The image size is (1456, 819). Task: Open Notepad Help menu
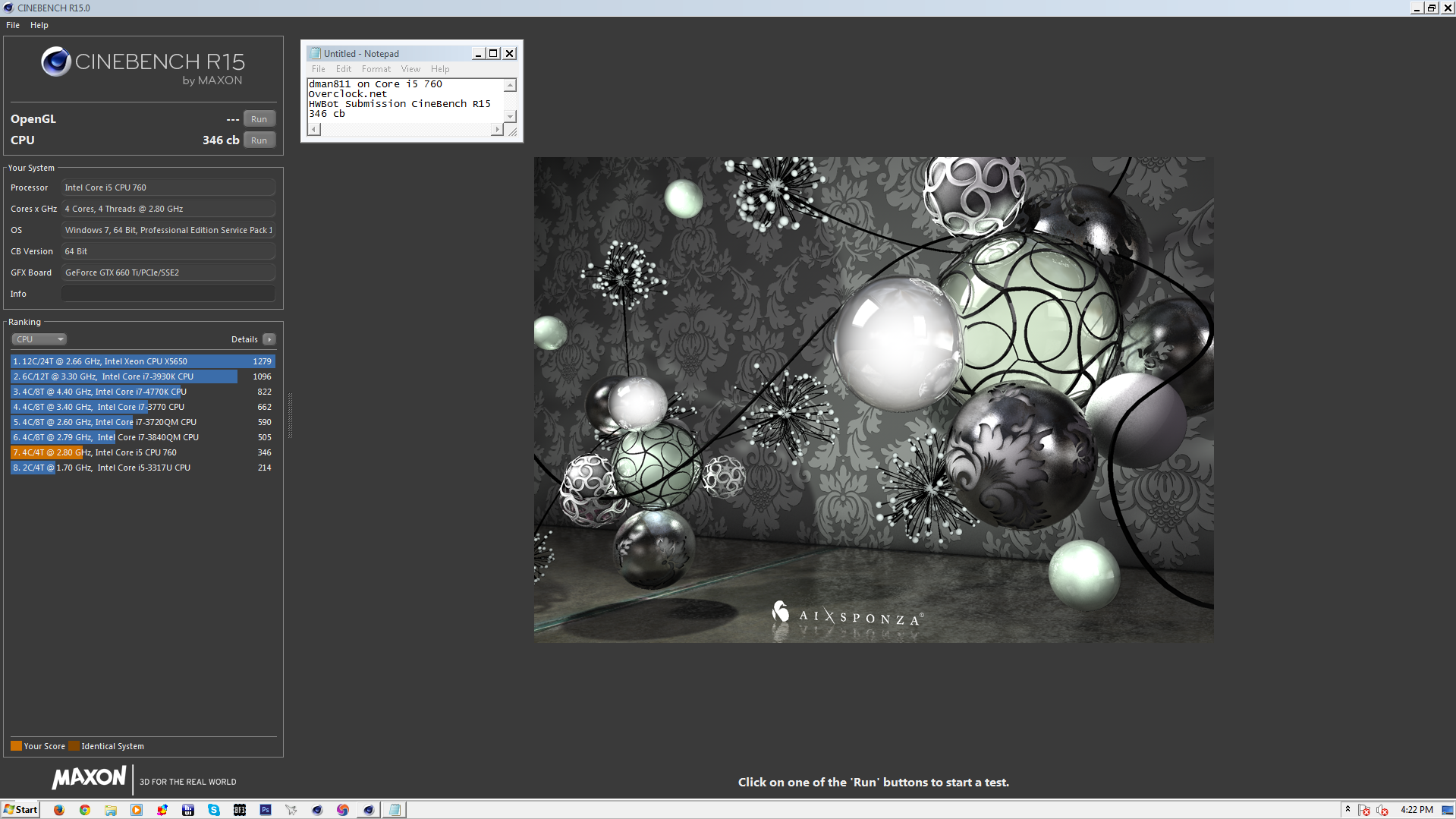coord(440,69)
